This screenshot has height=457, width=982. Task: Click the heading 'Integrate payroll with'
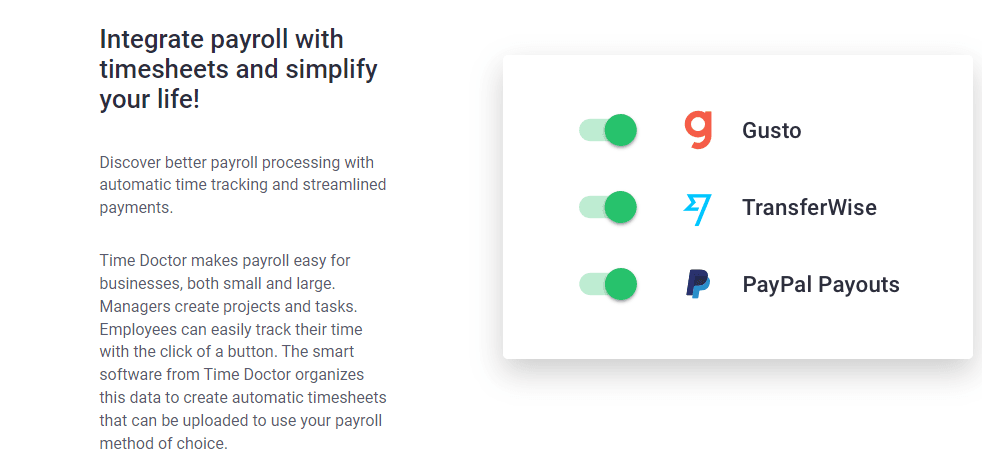221,39
